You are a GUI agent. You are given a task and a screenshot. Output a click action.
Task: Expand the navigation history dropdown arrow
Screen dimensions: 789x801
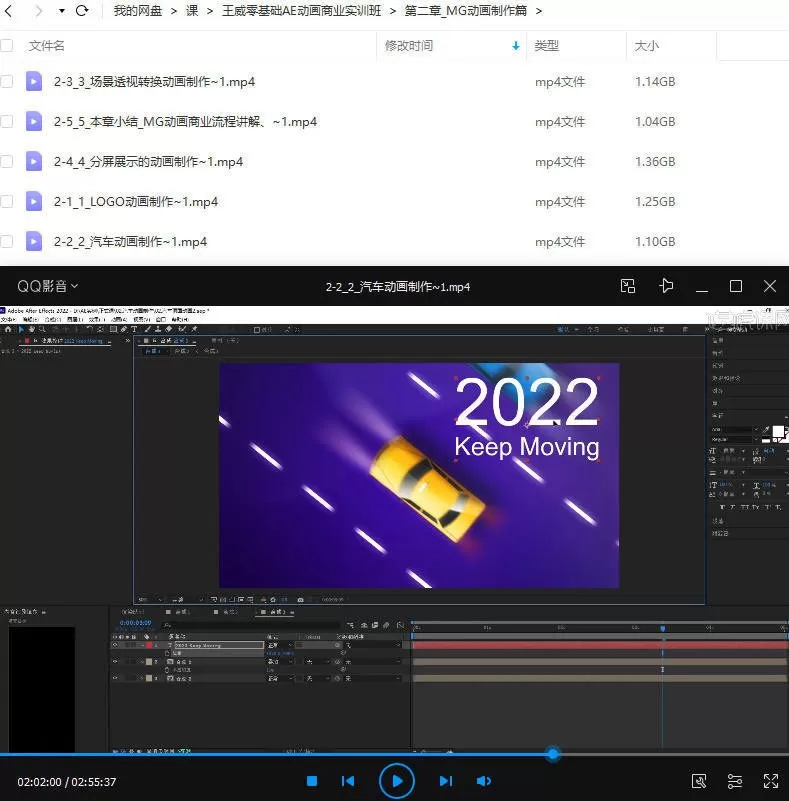[61, 11]
